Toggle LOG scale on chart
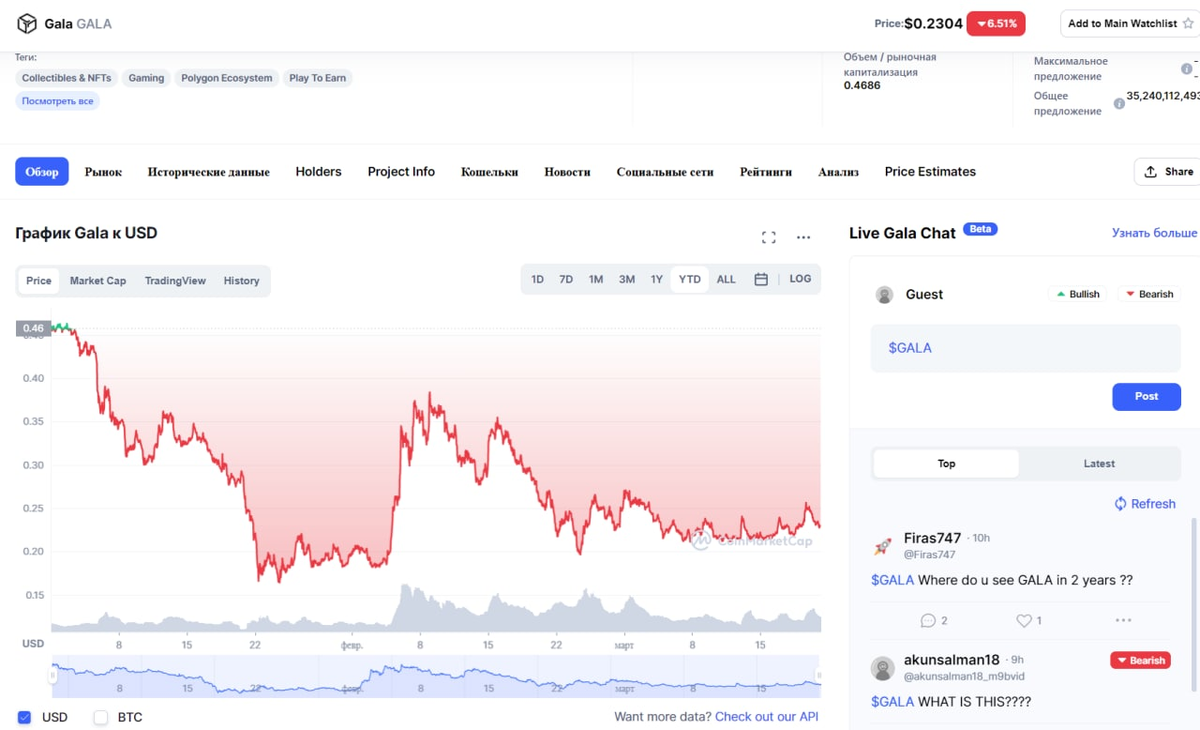Screen dimensions: 1200x730 (800, 279)
